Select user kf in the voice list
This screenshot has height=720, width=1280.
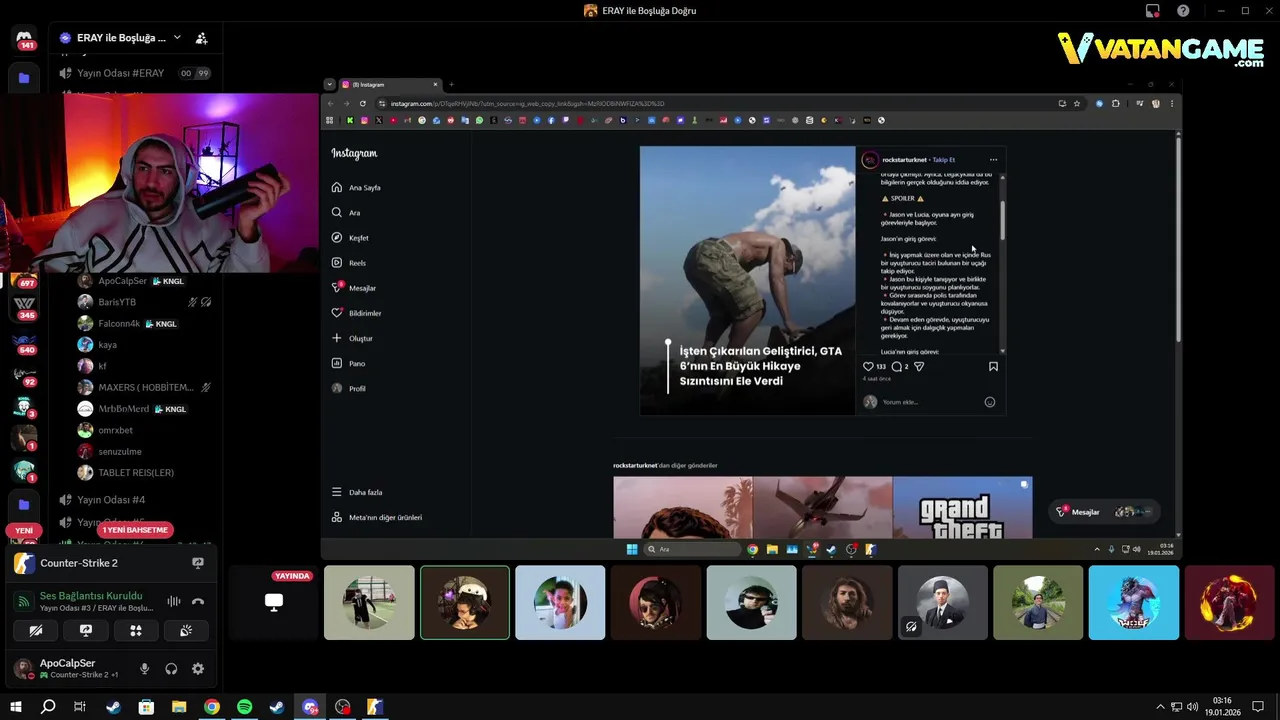pyautogui.click(x=102, y=366)
